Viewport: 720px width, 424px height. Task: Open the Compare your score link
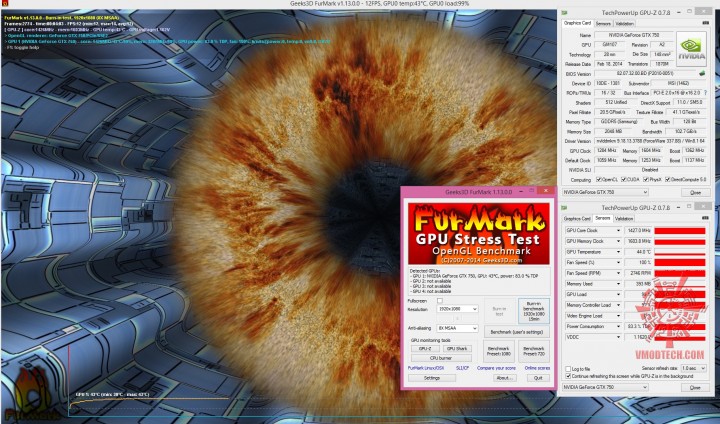tap(496, 368)
